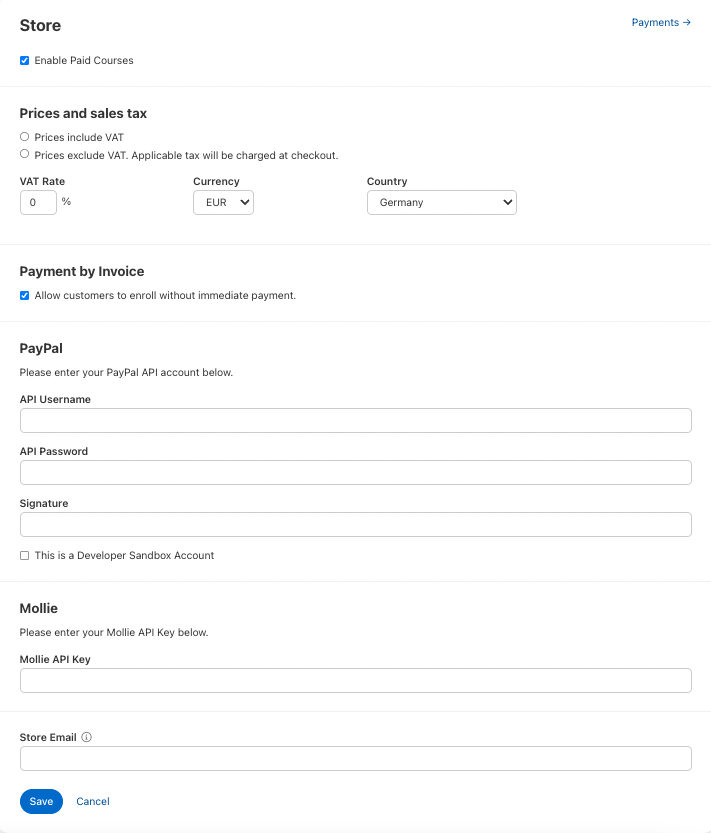Open the Currency EUR dropdown

tap(223, 203)
